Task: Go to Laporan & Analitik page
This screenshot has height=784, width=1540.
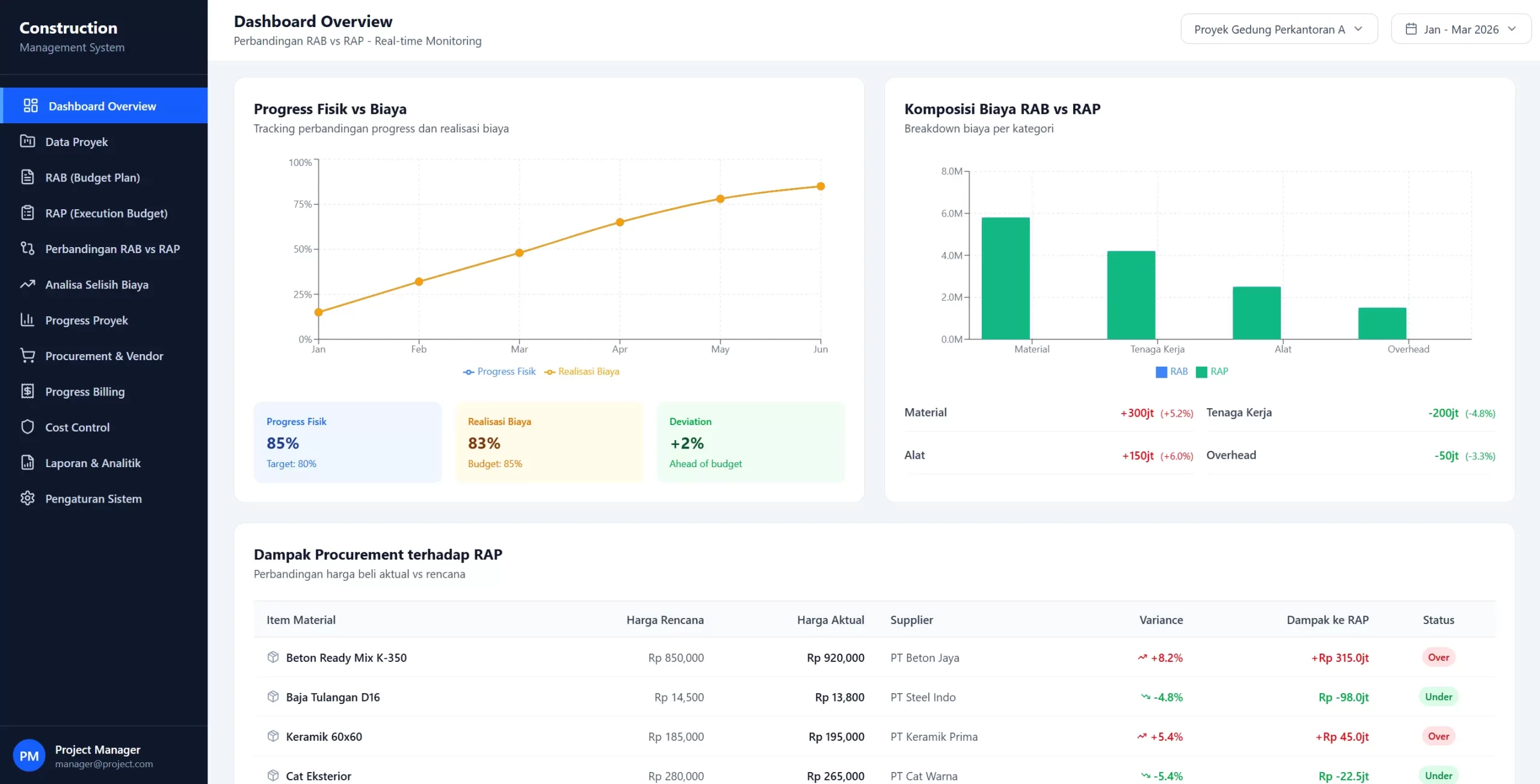Action: pyautogui.click(x=93, y=463)
